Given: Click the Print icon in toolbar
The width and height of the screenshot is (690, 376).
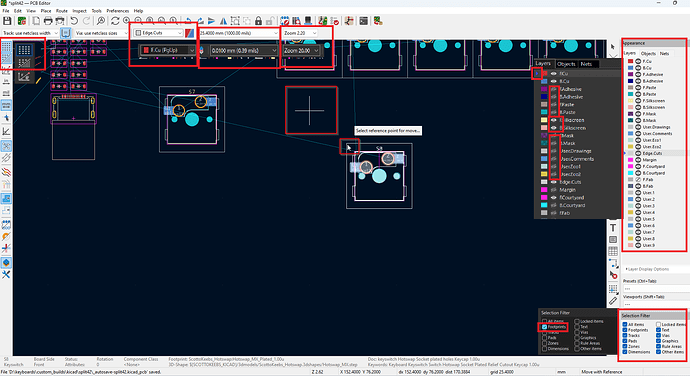Looking at the screenshot, I should [48, 21].
